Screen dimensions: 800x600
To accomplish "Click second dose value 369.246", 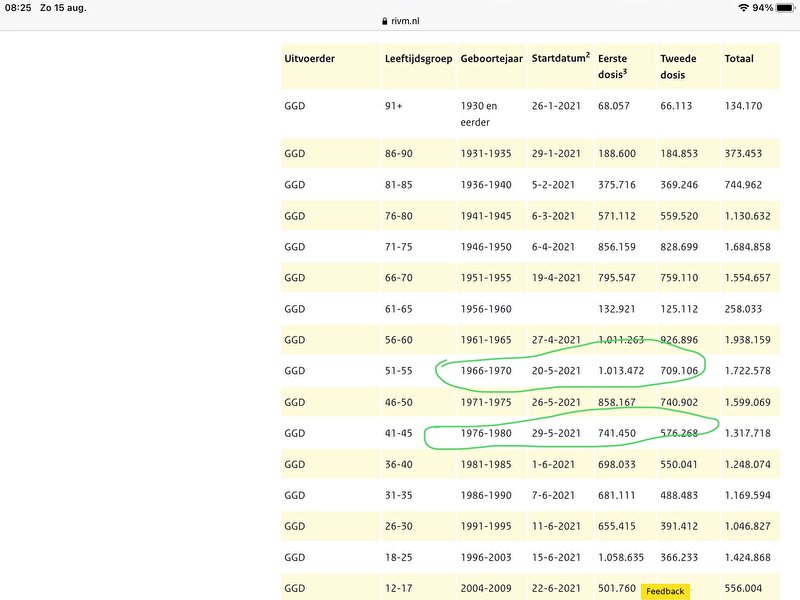I will [x=679, y=185].
